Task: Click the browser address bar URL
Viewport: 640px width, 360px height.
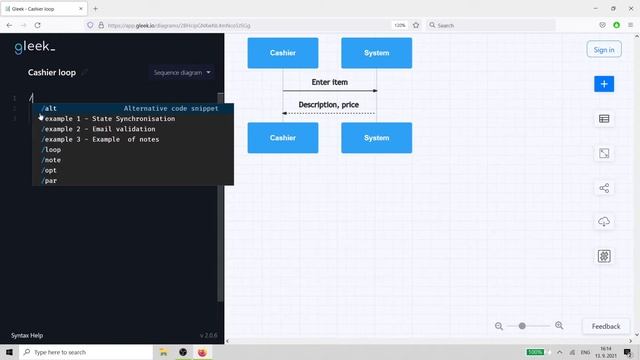Action: (x=179, y=25)
